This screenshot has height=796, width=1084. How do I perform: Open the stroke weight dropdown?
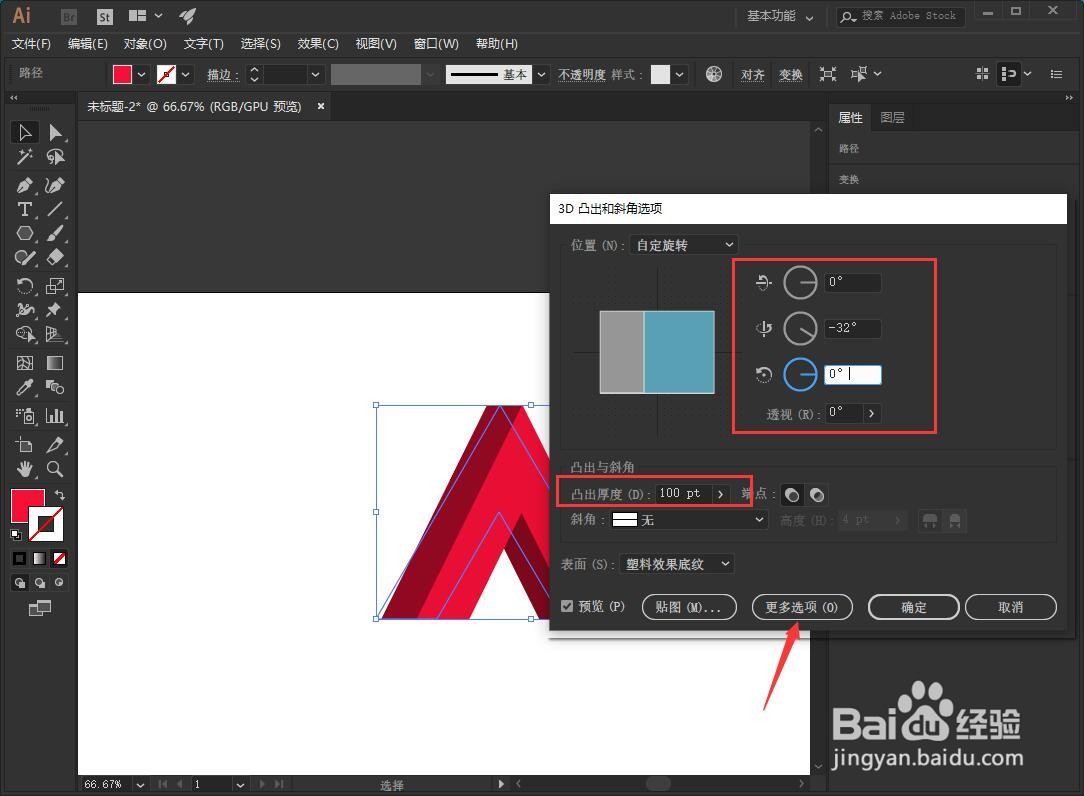315,74
